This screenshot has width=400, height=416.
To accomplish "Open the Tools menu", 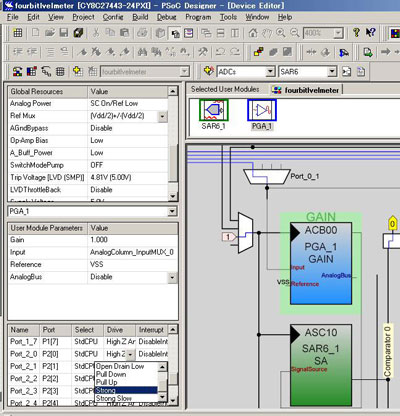I will pos(228,17).
